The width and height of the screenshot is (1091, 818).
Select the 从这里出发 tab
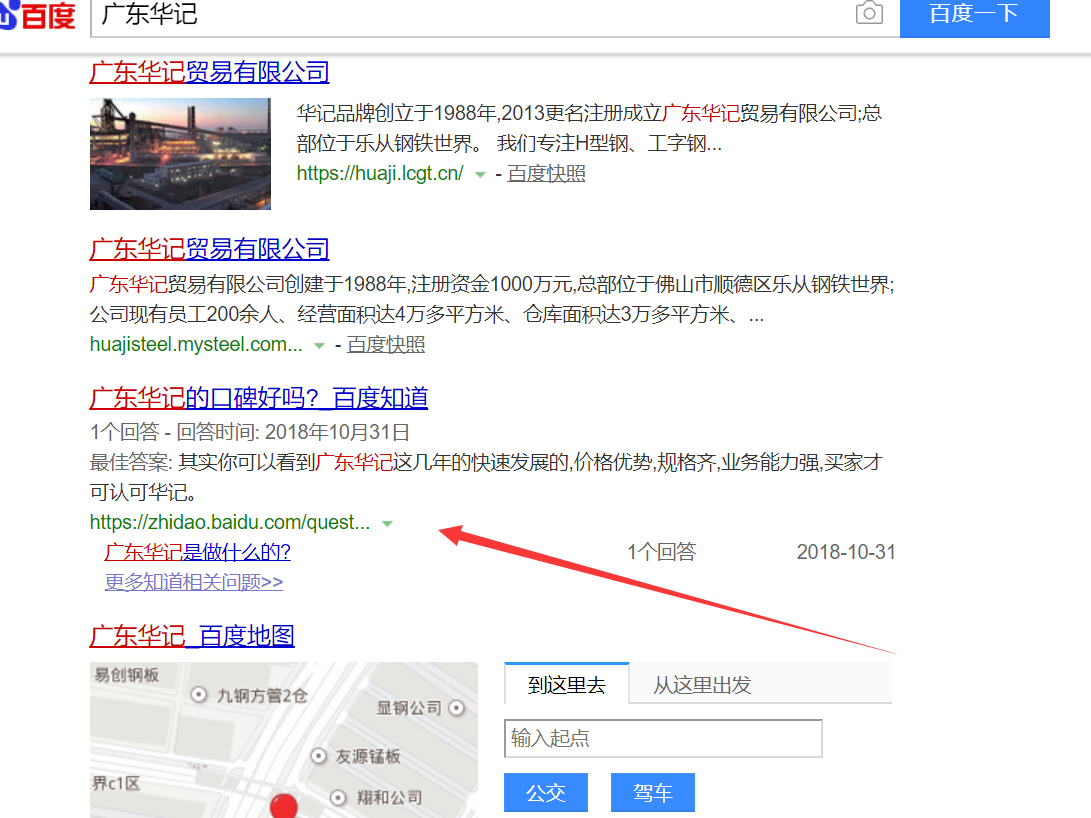pos(702,684)
